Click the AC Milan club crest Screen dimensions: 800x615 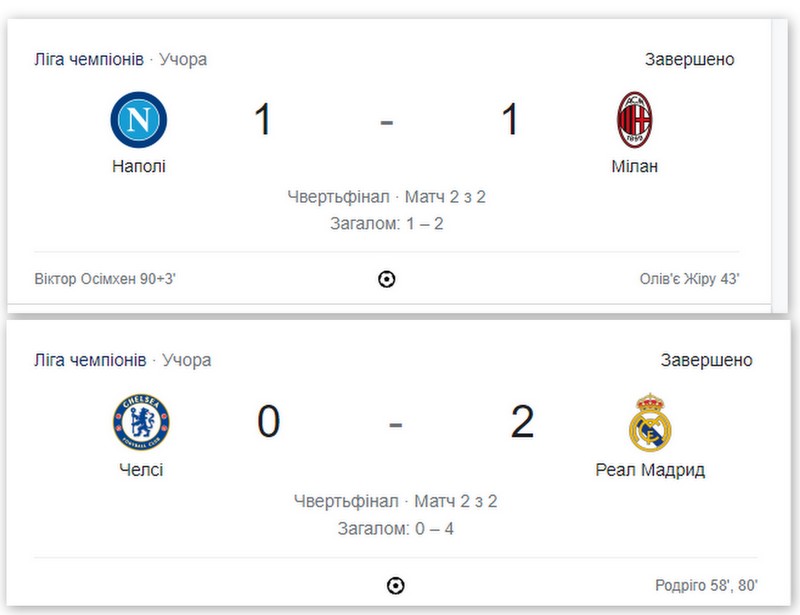(634, 120)
